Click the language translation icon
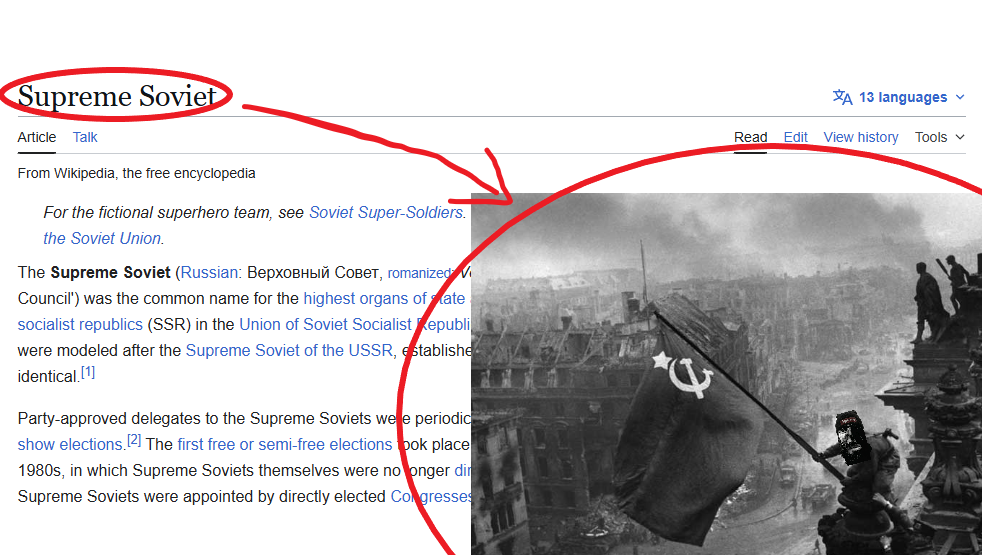This screenshot has height=555, width=982. 842,97
